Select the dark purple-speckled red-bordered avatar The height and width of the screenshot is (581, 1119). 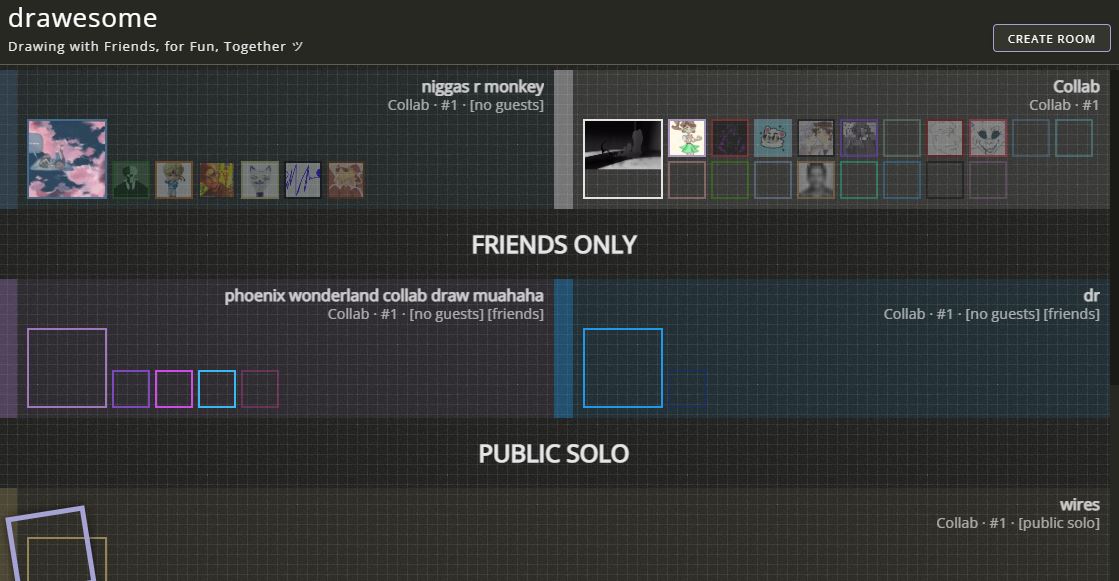pos(730,138)
